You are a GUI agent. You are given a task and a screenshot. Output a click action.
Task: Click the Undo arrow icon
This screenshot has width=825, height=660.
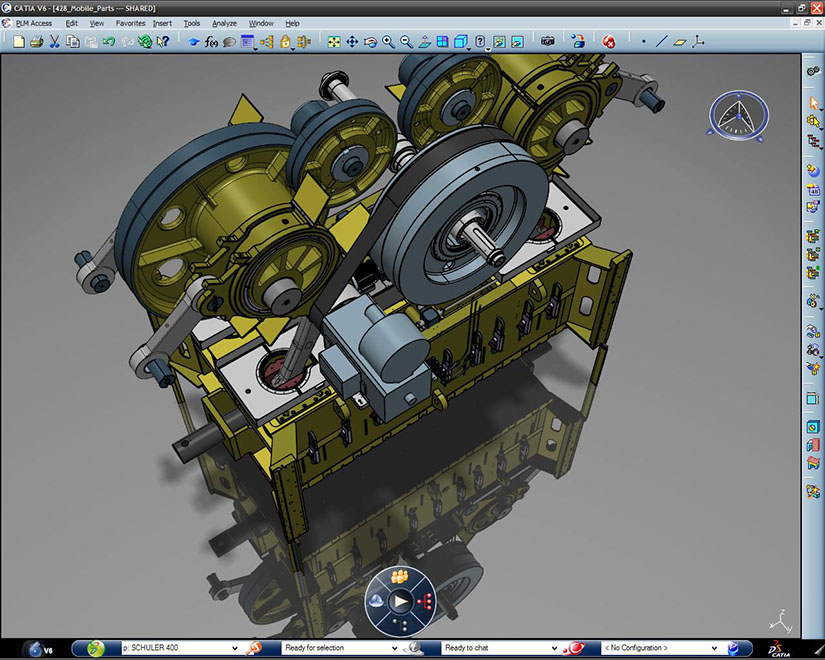point(108,42)
